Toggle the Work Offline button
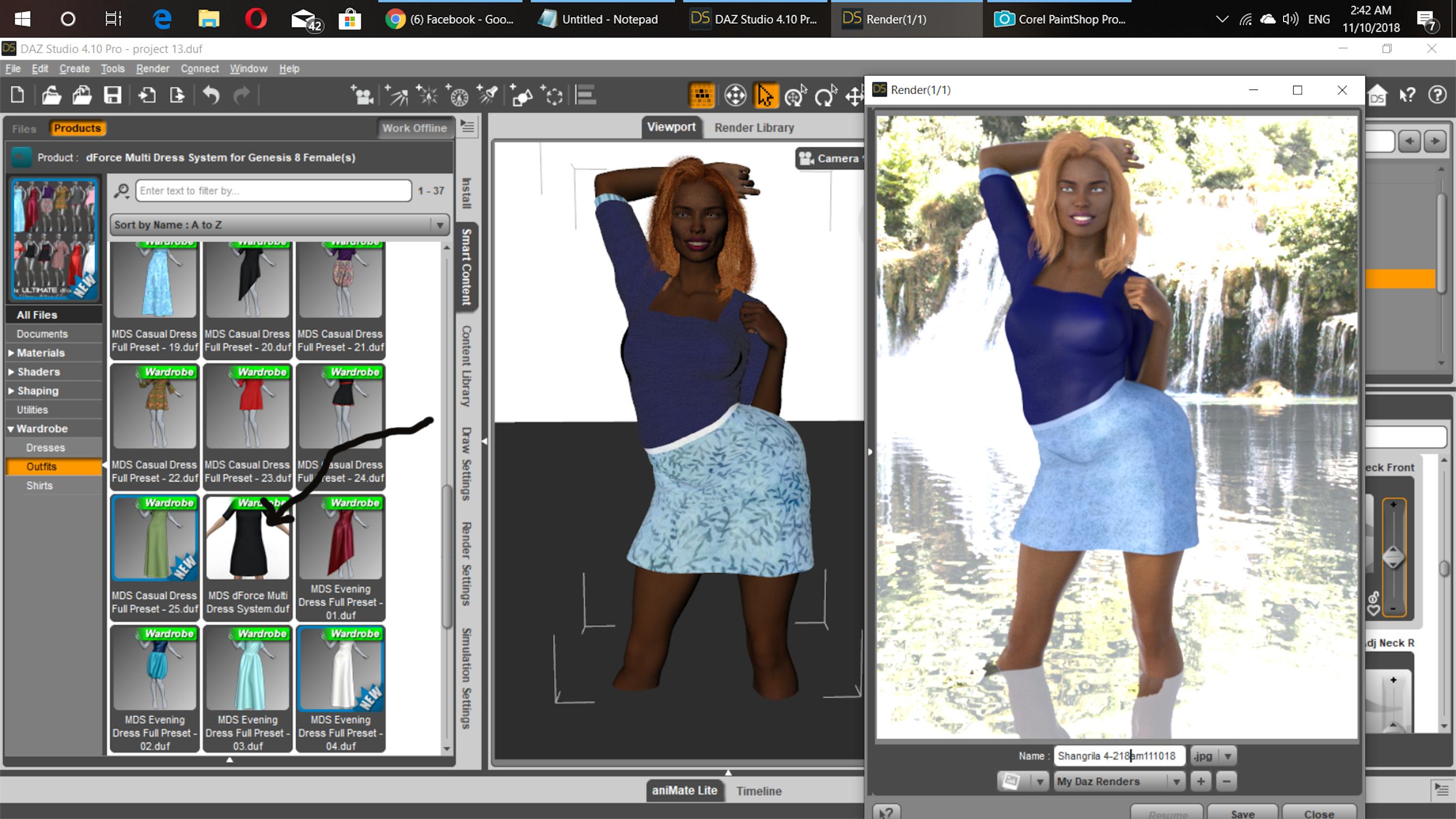1456x819 pixels. coord(414,129)
